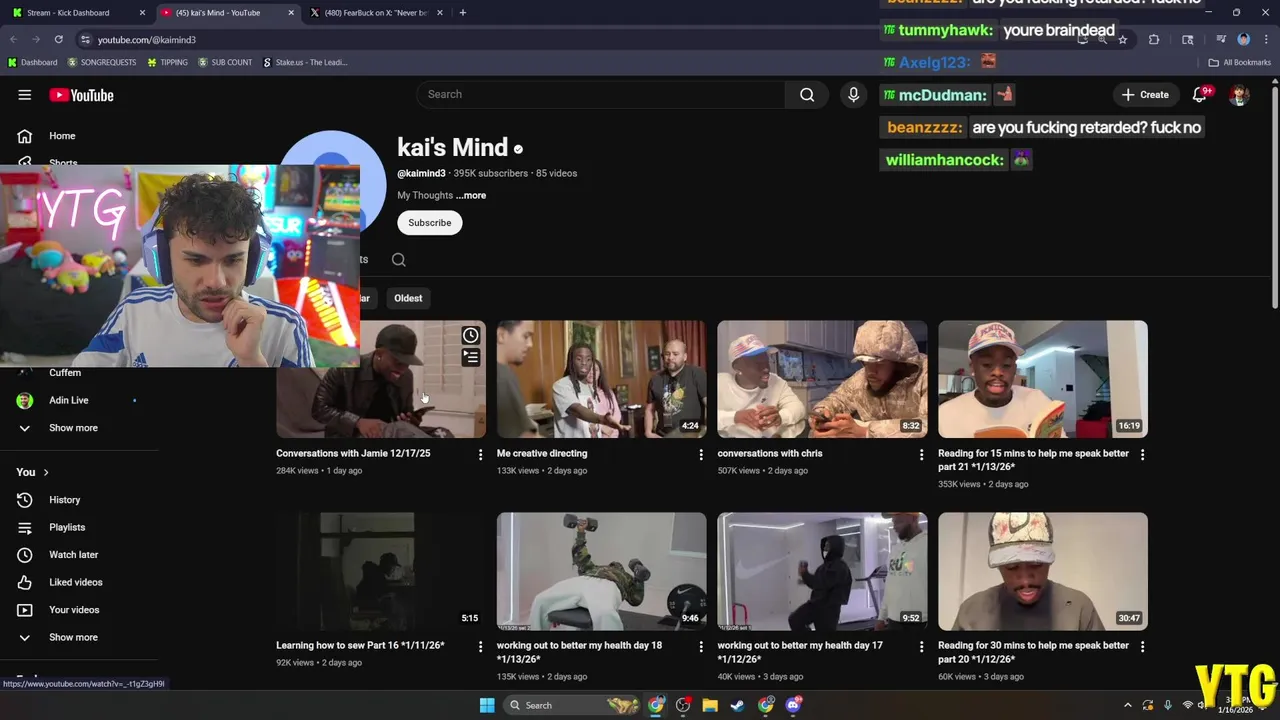Open Home in YouTube sidebar
1280x720 pixels.
point(62,136)
